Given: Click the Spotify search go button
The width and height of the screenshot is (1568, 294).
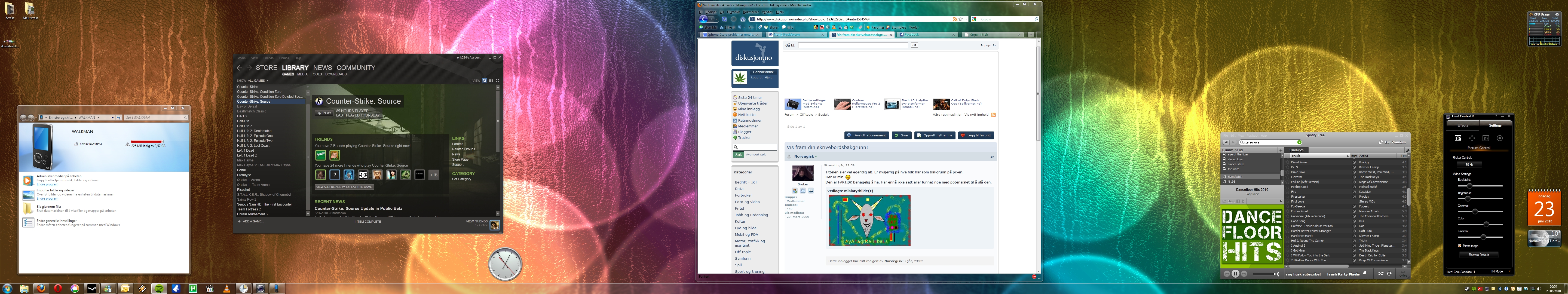Looking at the screenshot, I should point(1300,142).
